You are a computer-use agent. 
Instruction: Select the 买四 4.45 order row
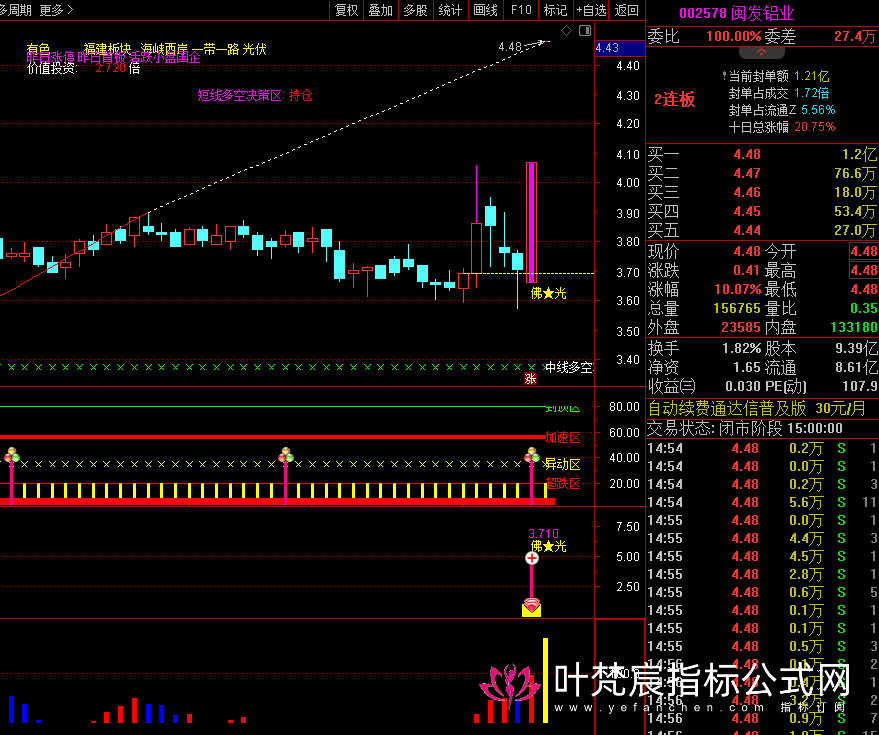(762, 211)
